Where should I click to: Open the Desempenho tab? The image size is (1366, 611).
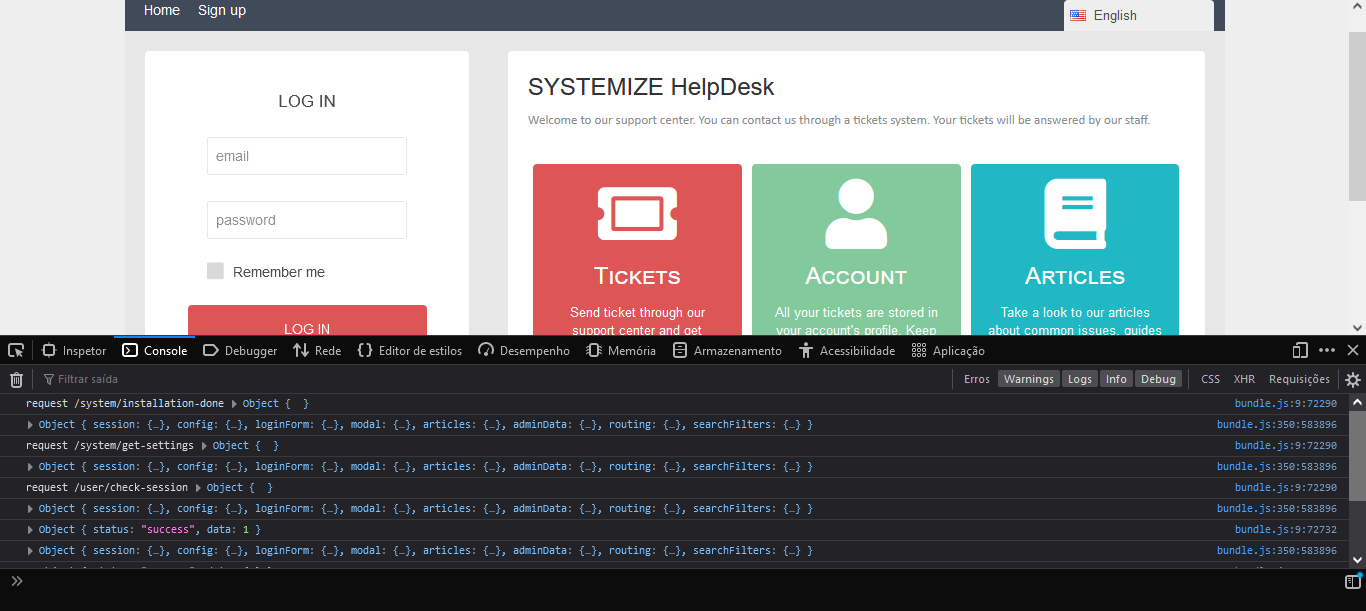pyautogui.click(x=524, y=350)
